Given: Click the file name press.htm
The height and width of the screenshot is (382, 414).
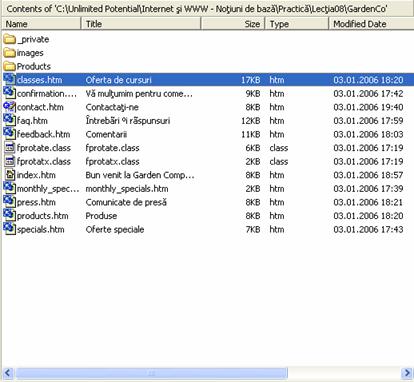Looking at the screenshot, I should pyautogui.click(x=36, y=203).
